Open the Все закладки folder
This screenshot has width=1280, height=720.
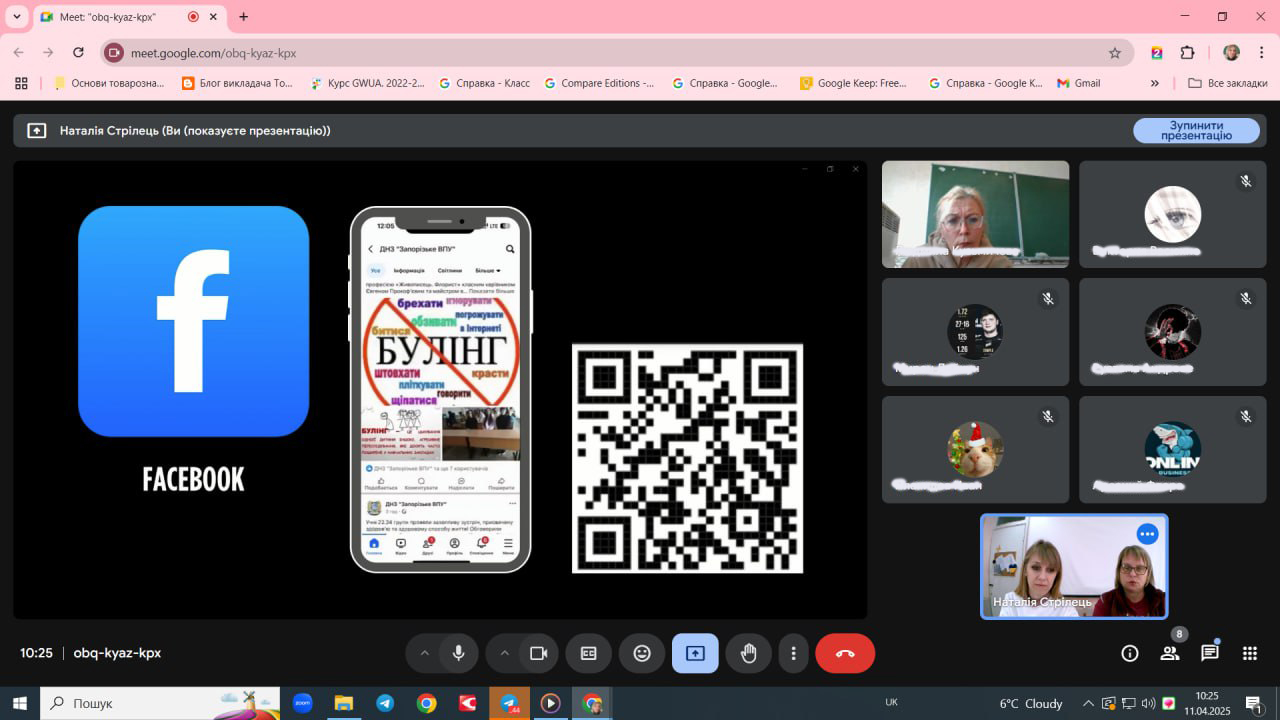point(1227,83)
